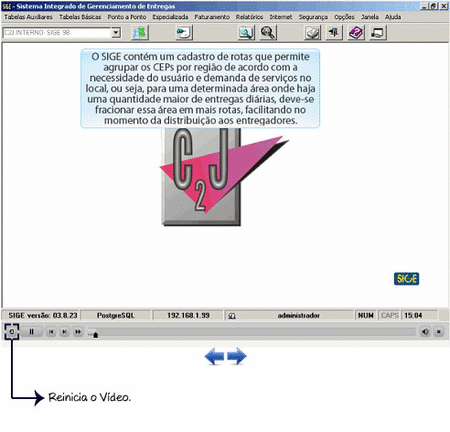Image resolution: width=450 pixels, height=432 pixels.
Task: Click the users icon in the toolbar
Action: click(140, 33)
